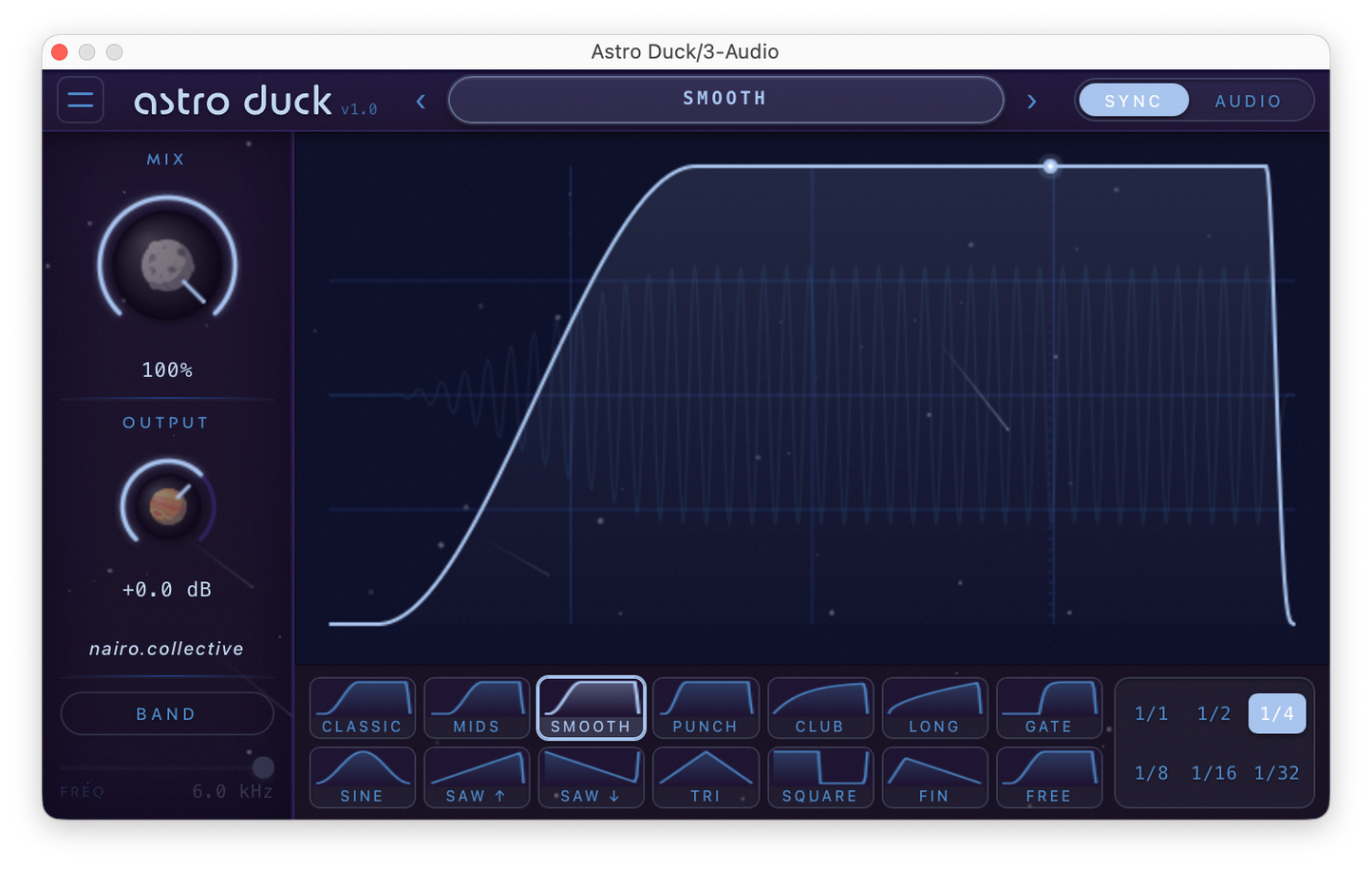The height and width of the screenshot is (869, 1372).
Task: Select the PUNCH curve shape
Action: [705, 708]
